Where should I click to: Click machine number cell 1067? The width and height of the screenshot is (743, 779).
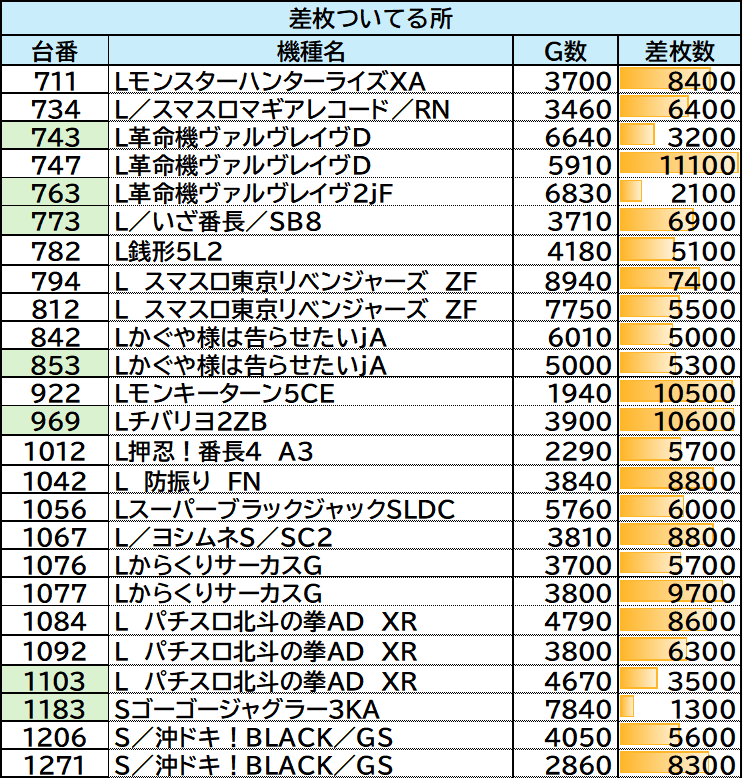55,536
